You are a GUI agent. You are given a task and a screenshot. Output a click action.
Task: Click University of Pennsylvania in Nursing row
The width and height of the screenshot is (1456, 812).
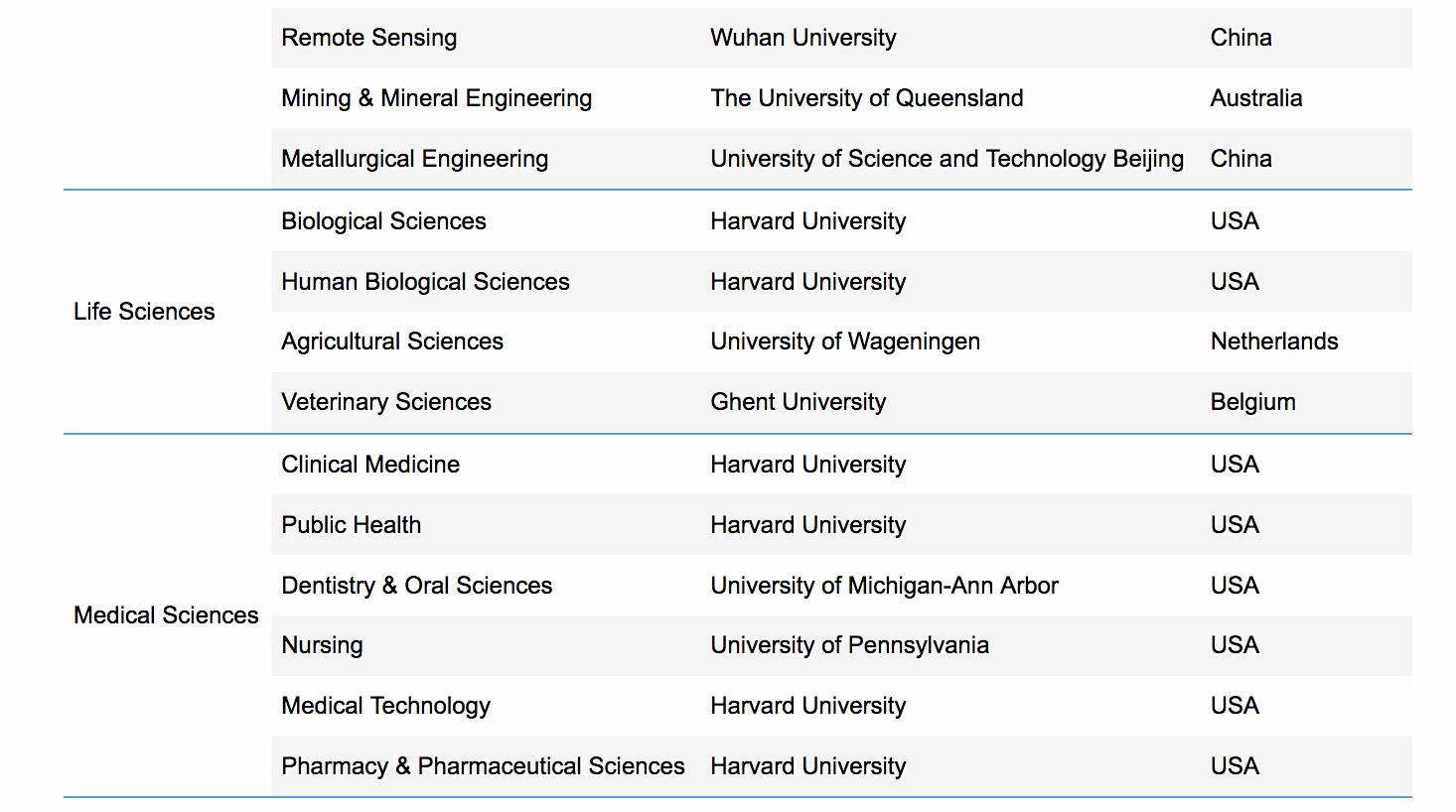coord(850,645)
